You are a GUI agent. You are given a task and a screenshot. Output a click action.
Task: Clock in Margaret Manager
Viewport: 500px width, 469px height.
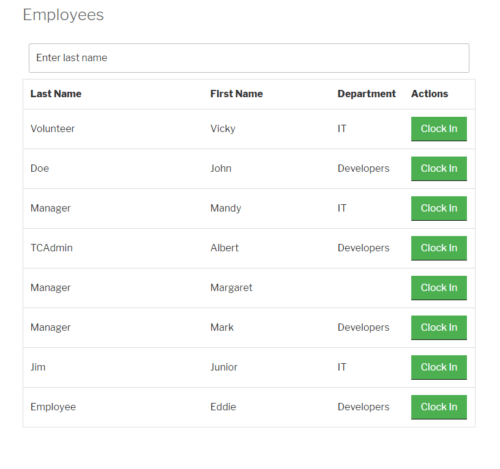(439, 288)
